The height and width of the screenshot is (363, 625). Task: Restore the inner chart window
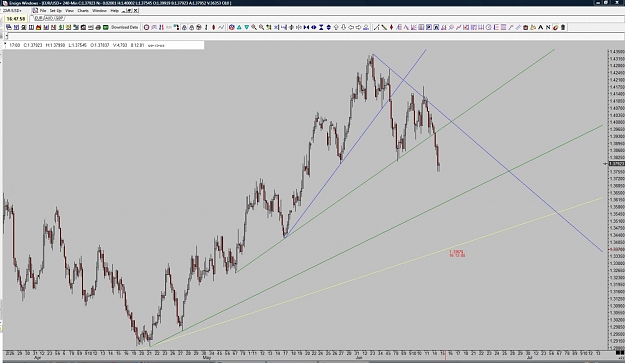[129, 11]
